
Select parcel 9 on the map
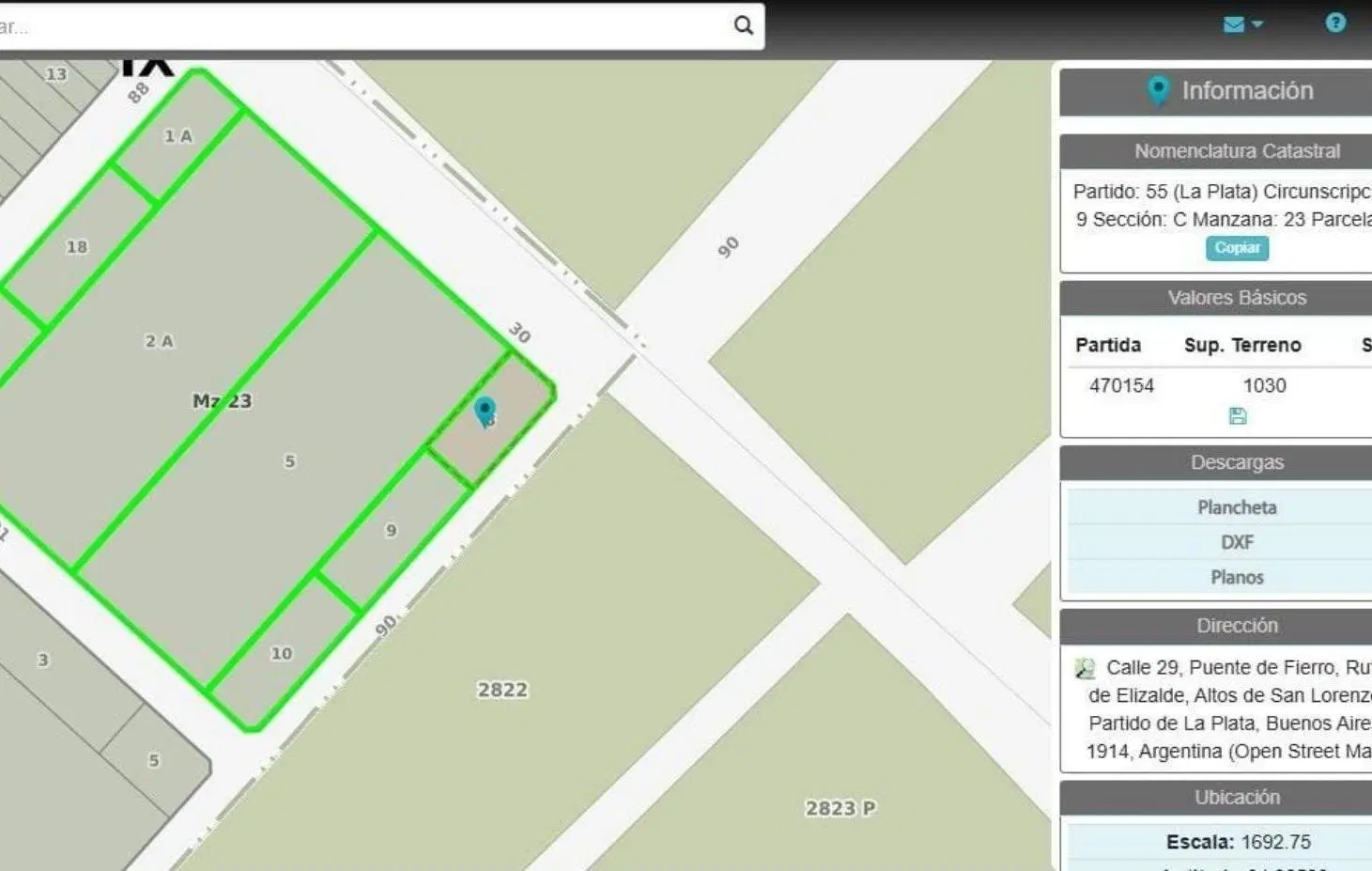[x=392, y=531]
